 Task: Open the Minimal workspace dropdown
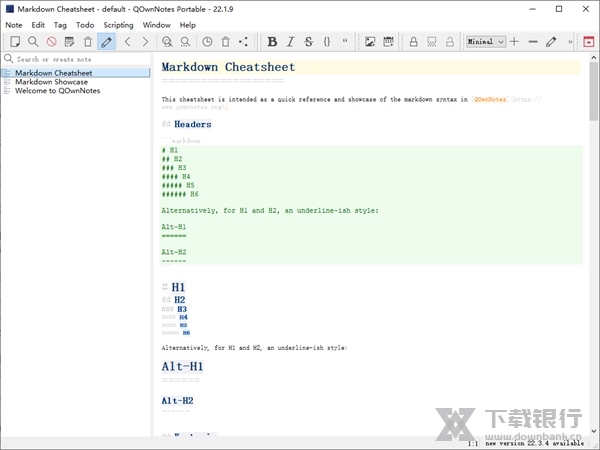tap(486, 42)
